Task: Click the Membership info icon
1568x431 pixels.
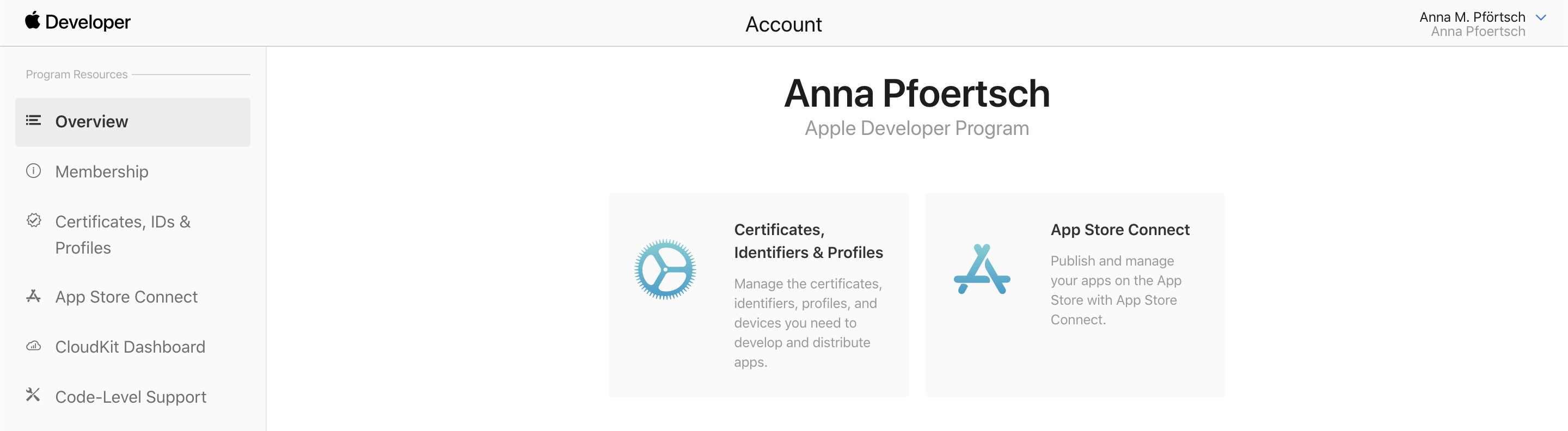Action: tap(33, 171)
